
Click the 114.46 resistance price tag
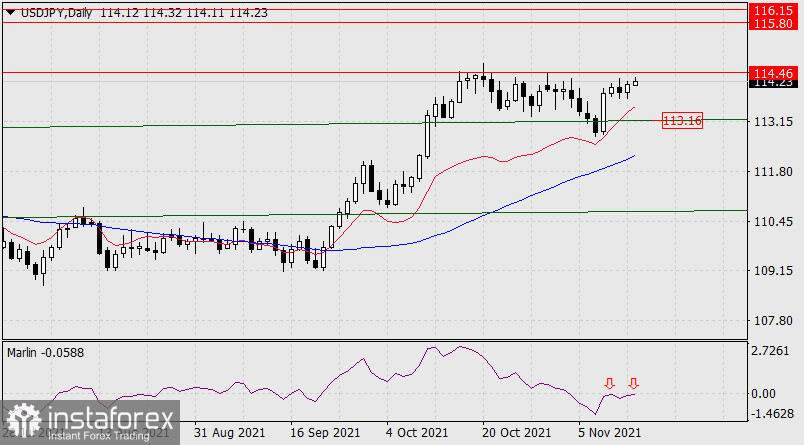773,73
